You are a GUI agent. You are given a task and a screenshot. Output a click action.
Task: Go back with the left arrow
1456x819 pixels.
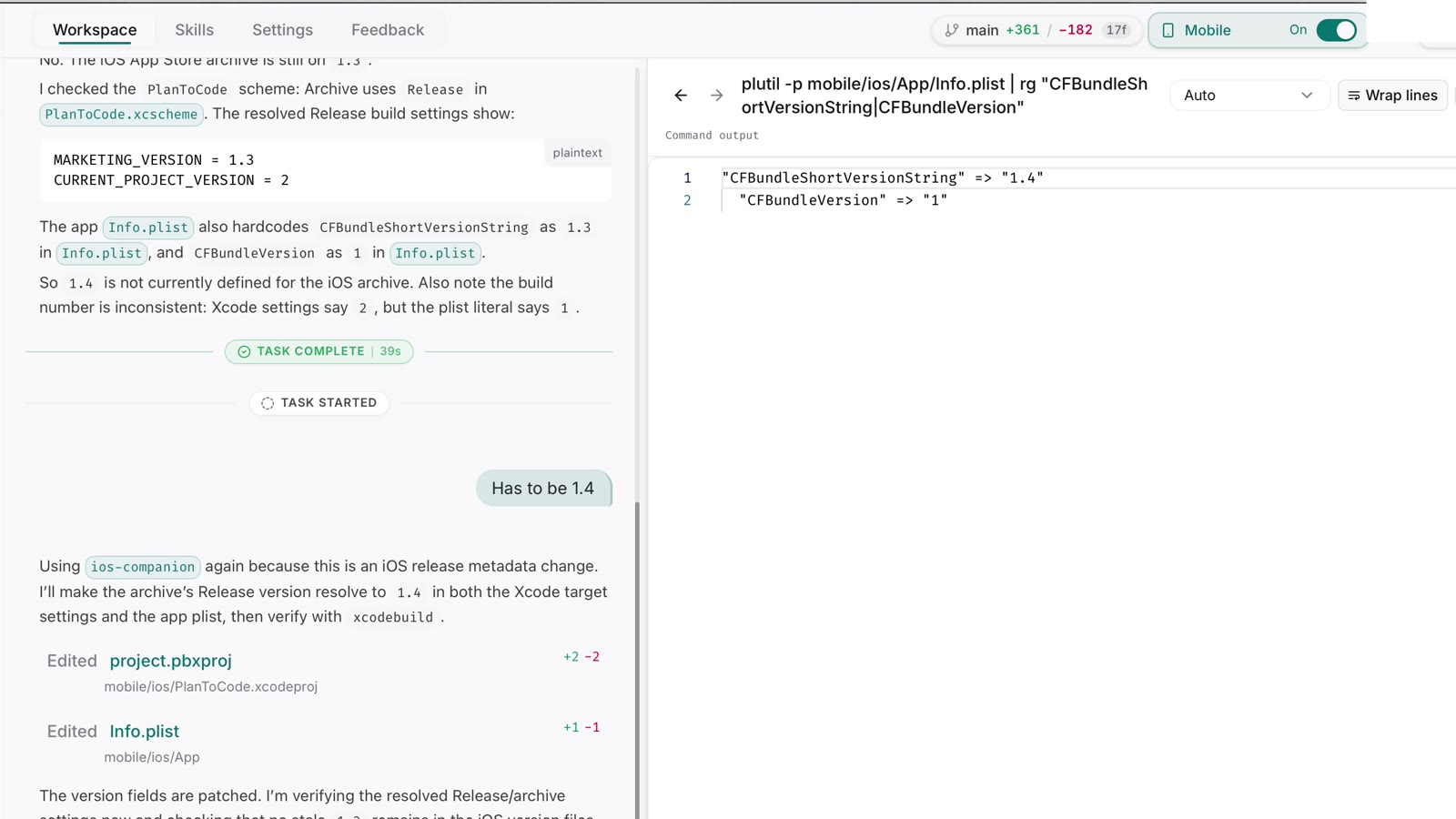[x=681, y=95]
